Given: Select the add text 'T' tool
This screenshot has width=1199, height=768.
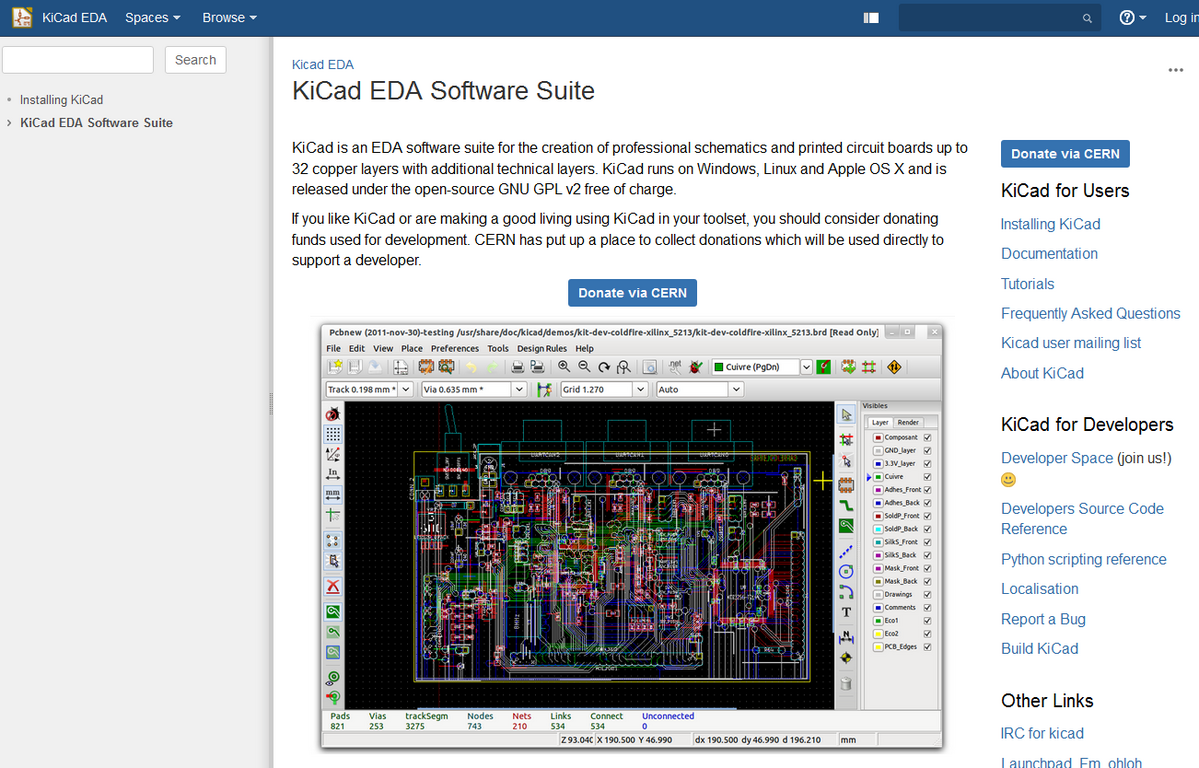Looking at the screenshot, I should tap(846, 612).
